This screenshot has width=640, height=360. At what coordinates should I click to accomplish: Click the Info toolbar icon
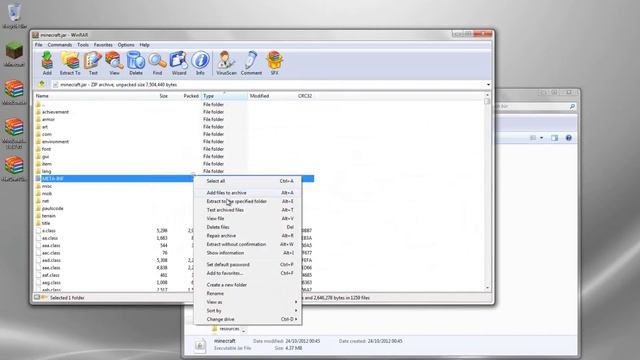(200, 63)
